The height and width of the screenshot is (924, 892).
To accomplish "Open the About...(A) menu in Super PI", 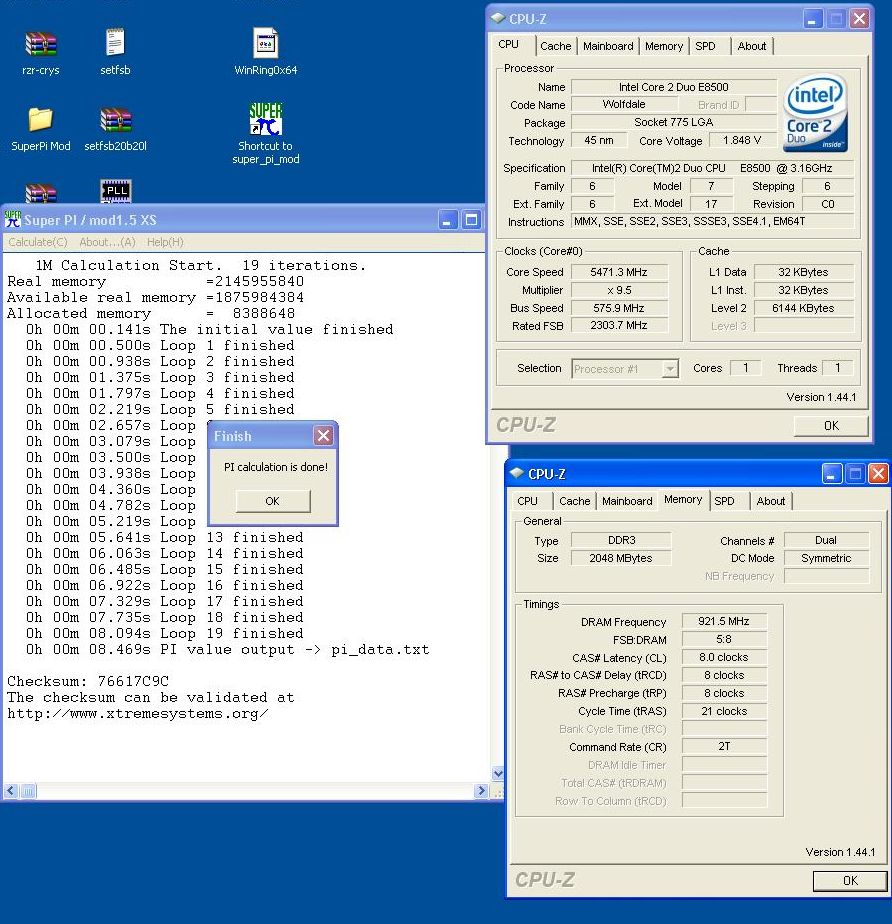I will click(107, 242).
